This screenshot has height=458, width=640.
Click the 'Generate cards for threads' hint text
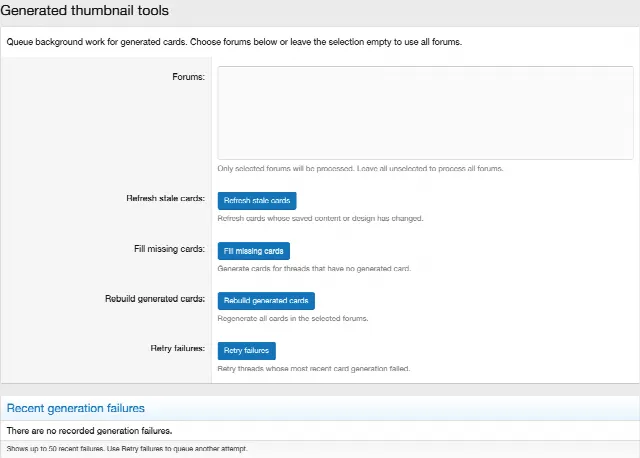(314, 269)
